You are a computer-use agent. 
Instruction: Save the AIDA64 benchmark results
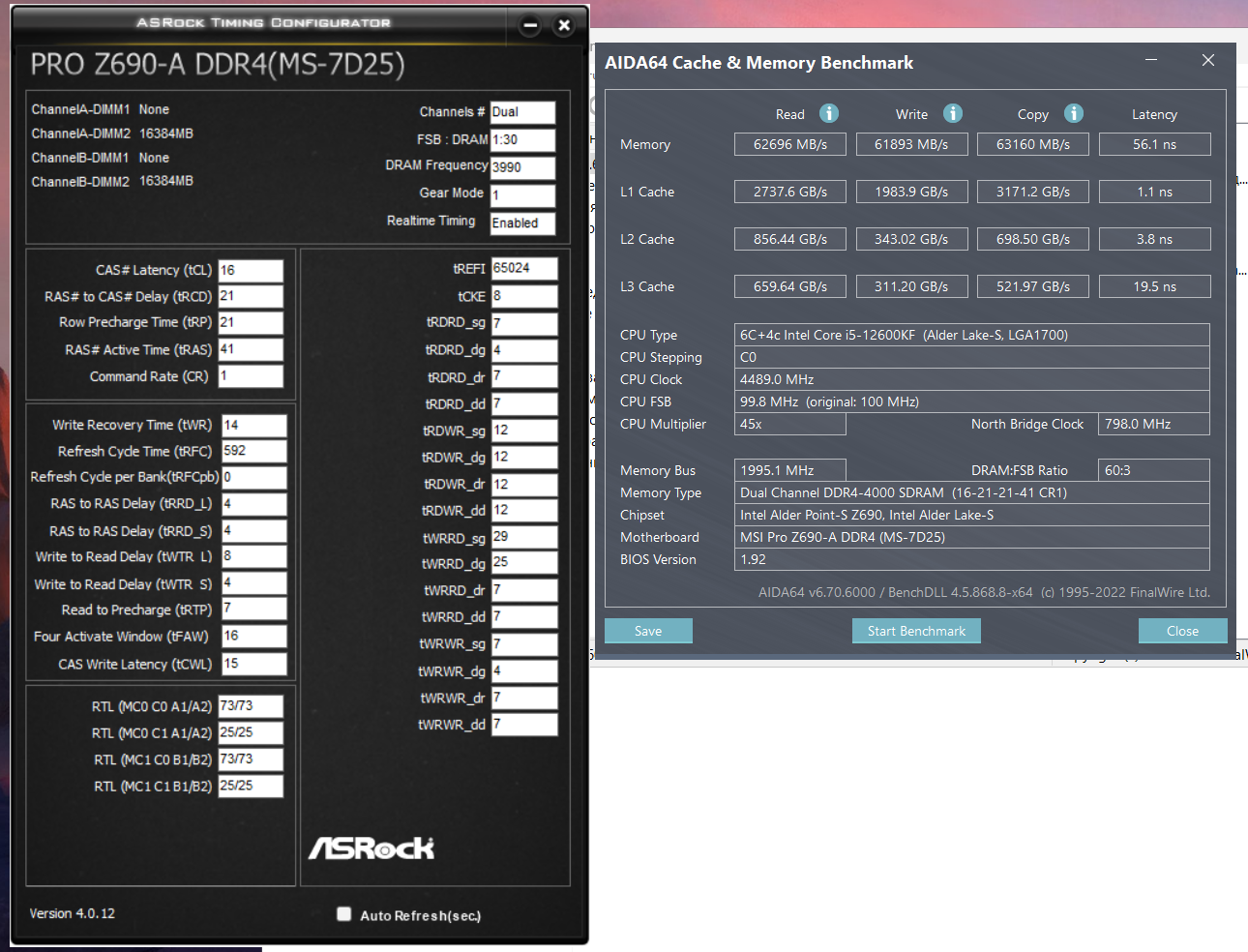[648, 631]
